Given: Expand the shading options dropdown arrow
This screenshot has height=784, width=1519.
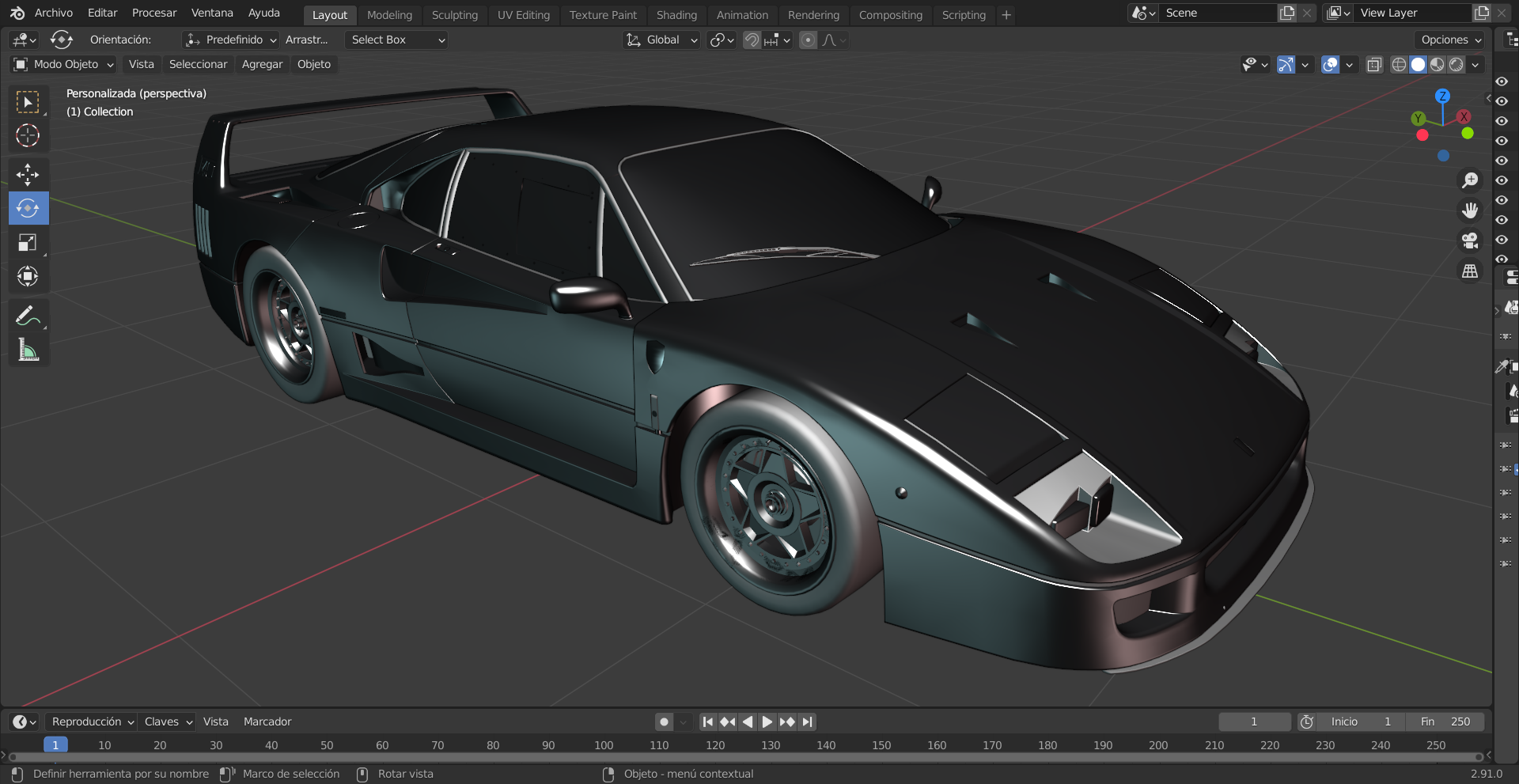Looking at the screenshot, I should click(x=1475, y=65).
